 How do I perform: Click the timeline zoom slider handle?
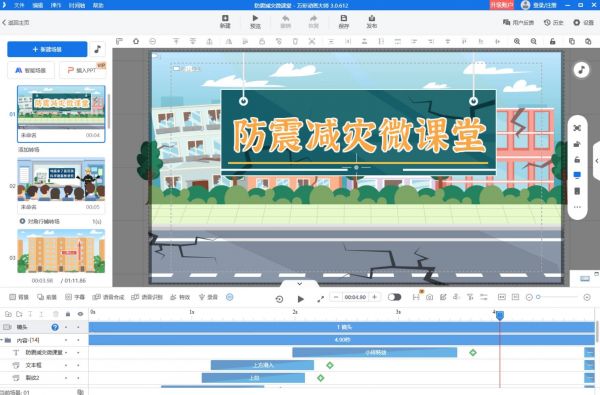pos(538,297)
